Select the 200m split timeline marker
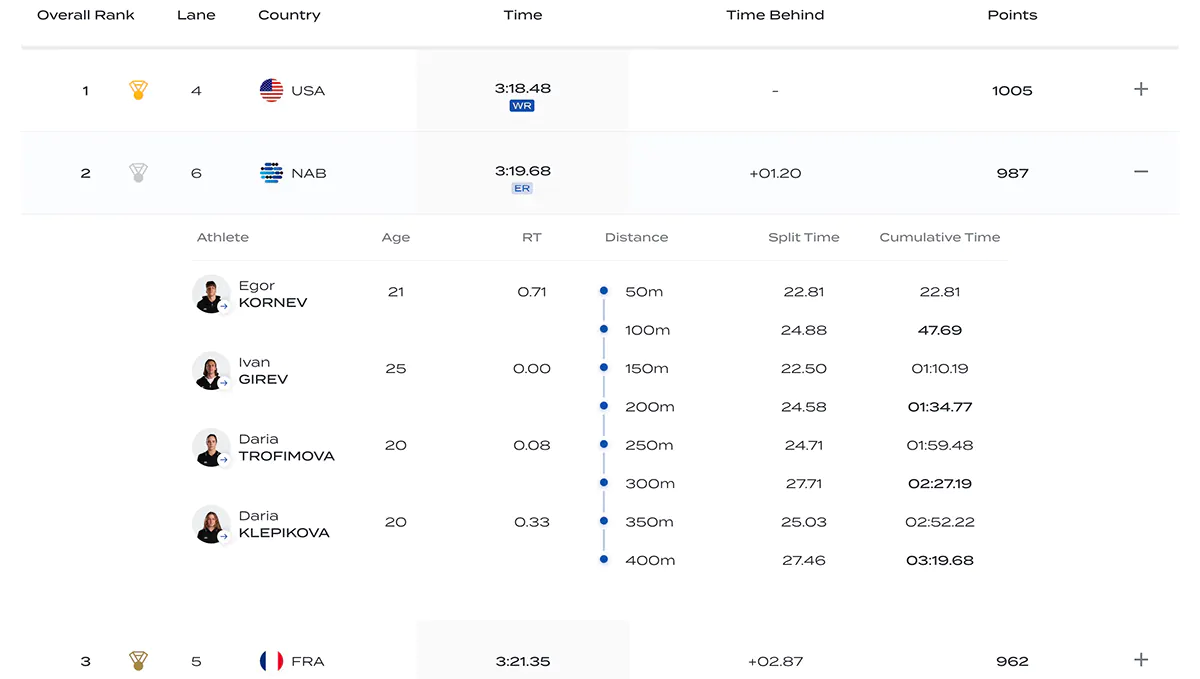Image resolution: width=1200 pixels, height=679 pixels. [x=604, y=406]
